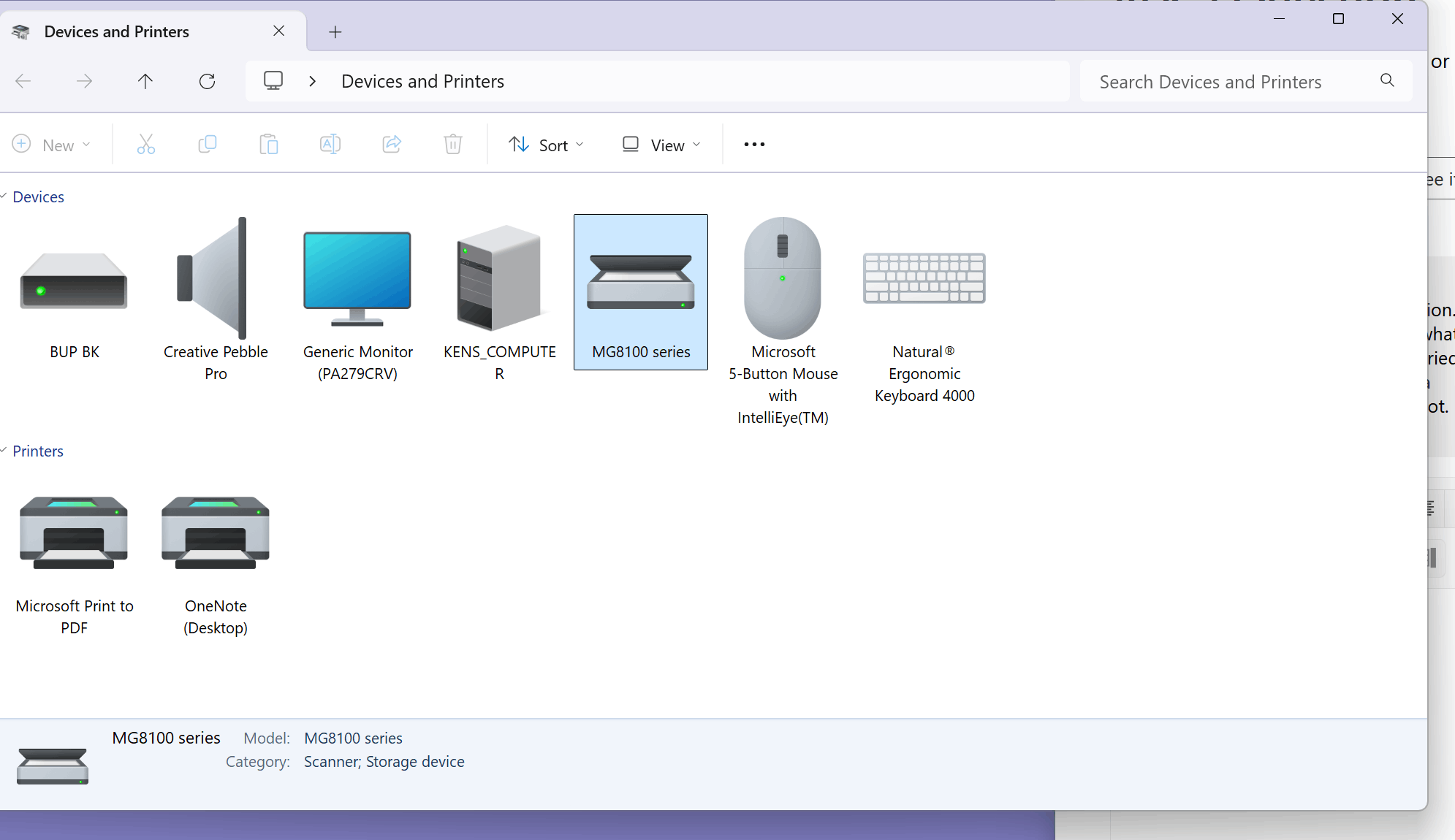Viewport: 1455px width, 840px height.
Task: Click the Delete trash icon
Action: coord(453,145)
